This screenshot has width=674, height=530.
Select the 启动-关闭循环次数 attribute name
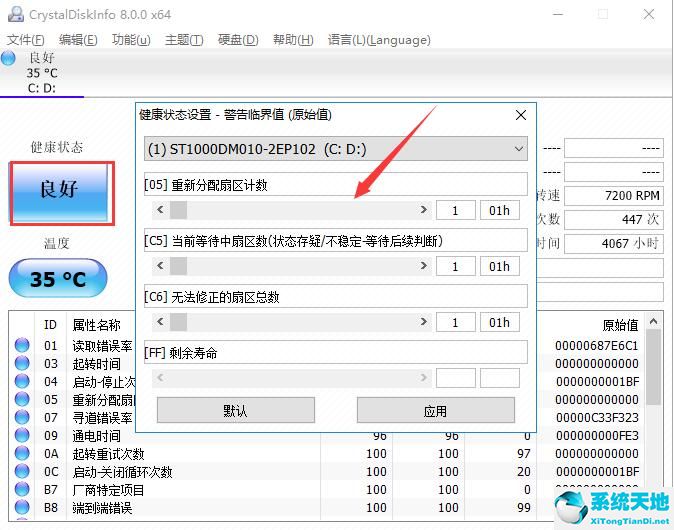(x=123, y=472)
